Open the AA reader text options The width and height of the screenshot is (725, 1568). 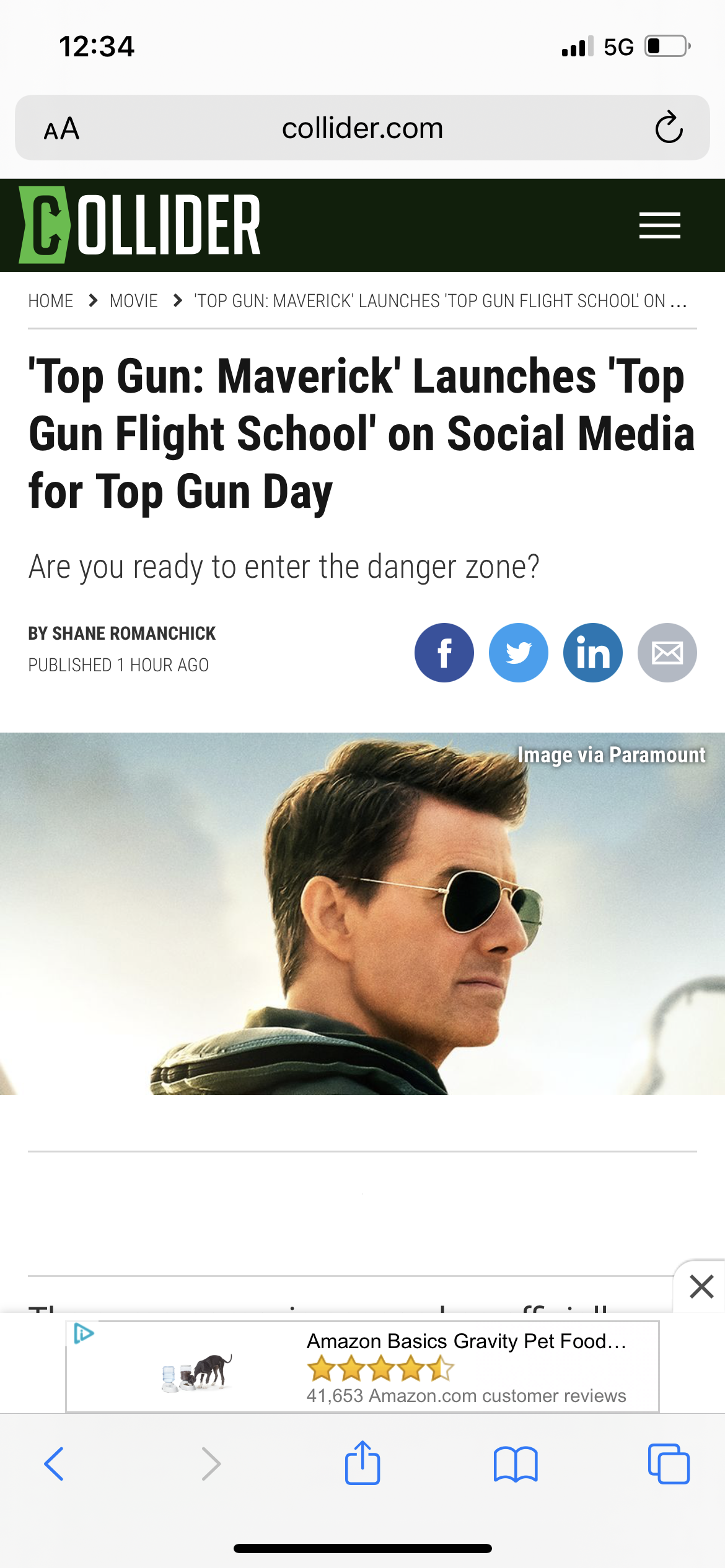coord(61,129)
